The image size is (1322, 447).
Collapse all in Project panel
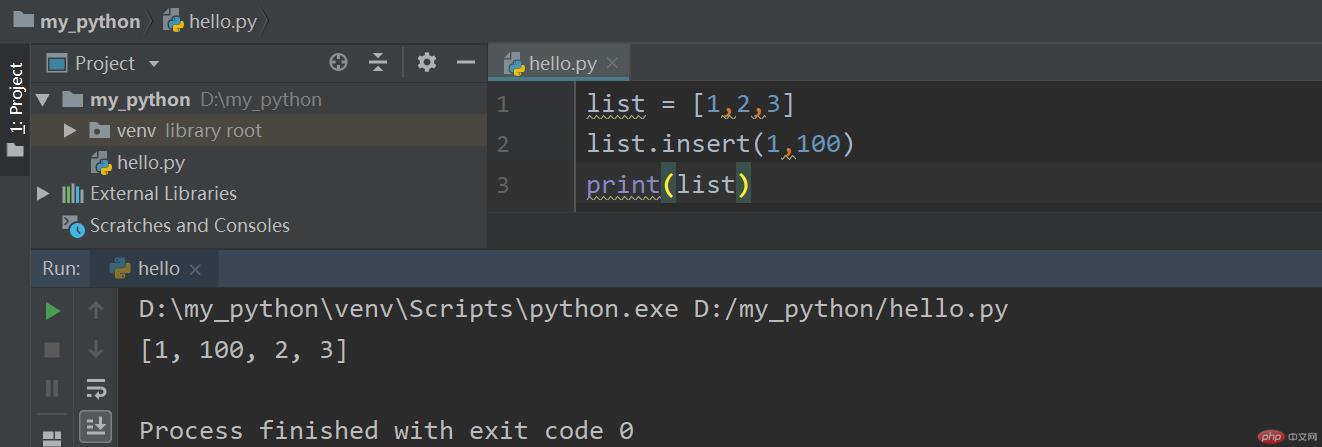[x=378, y=63]
